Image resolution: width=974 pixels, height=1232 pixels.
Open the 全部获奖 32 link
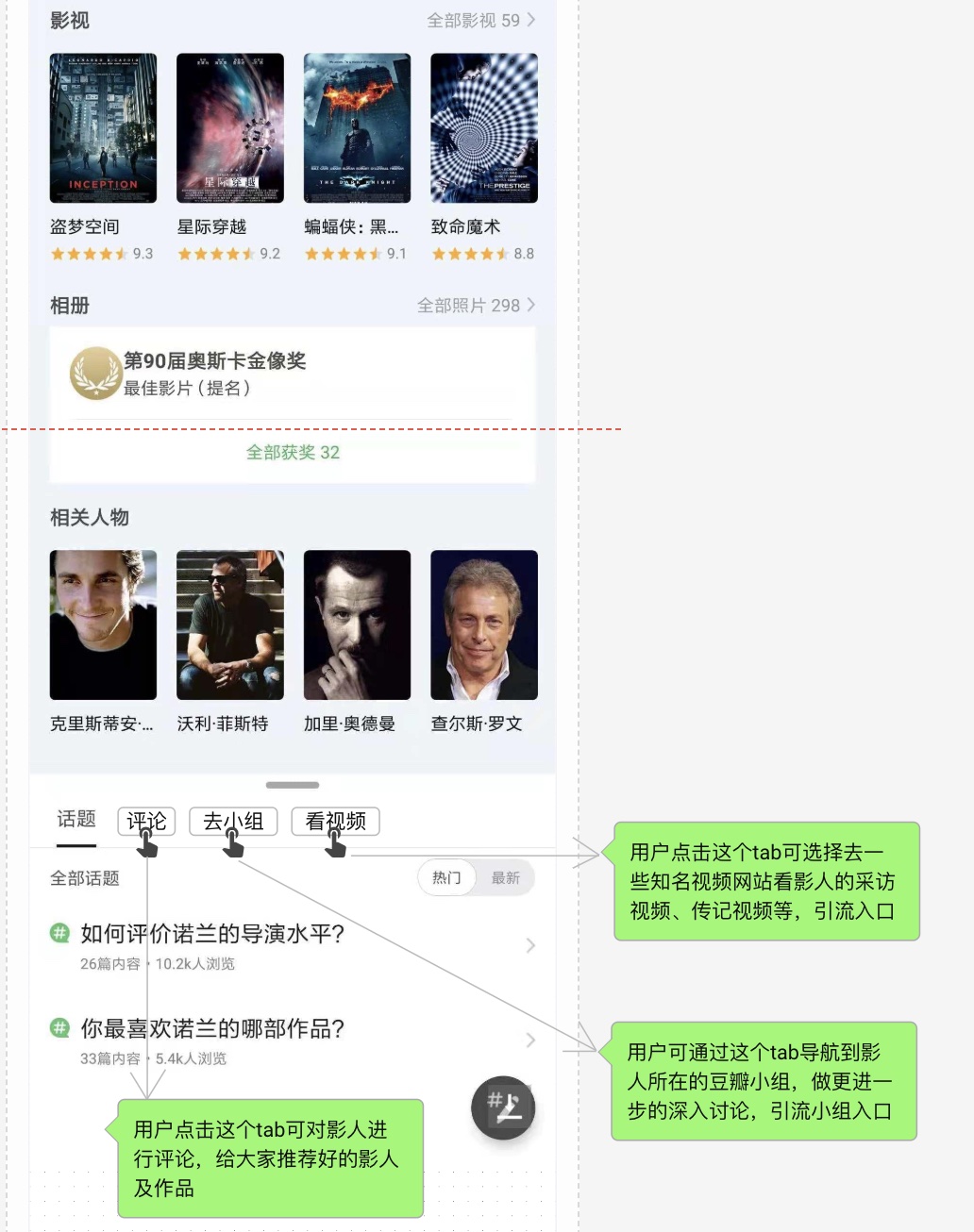[x=293, y=453]
